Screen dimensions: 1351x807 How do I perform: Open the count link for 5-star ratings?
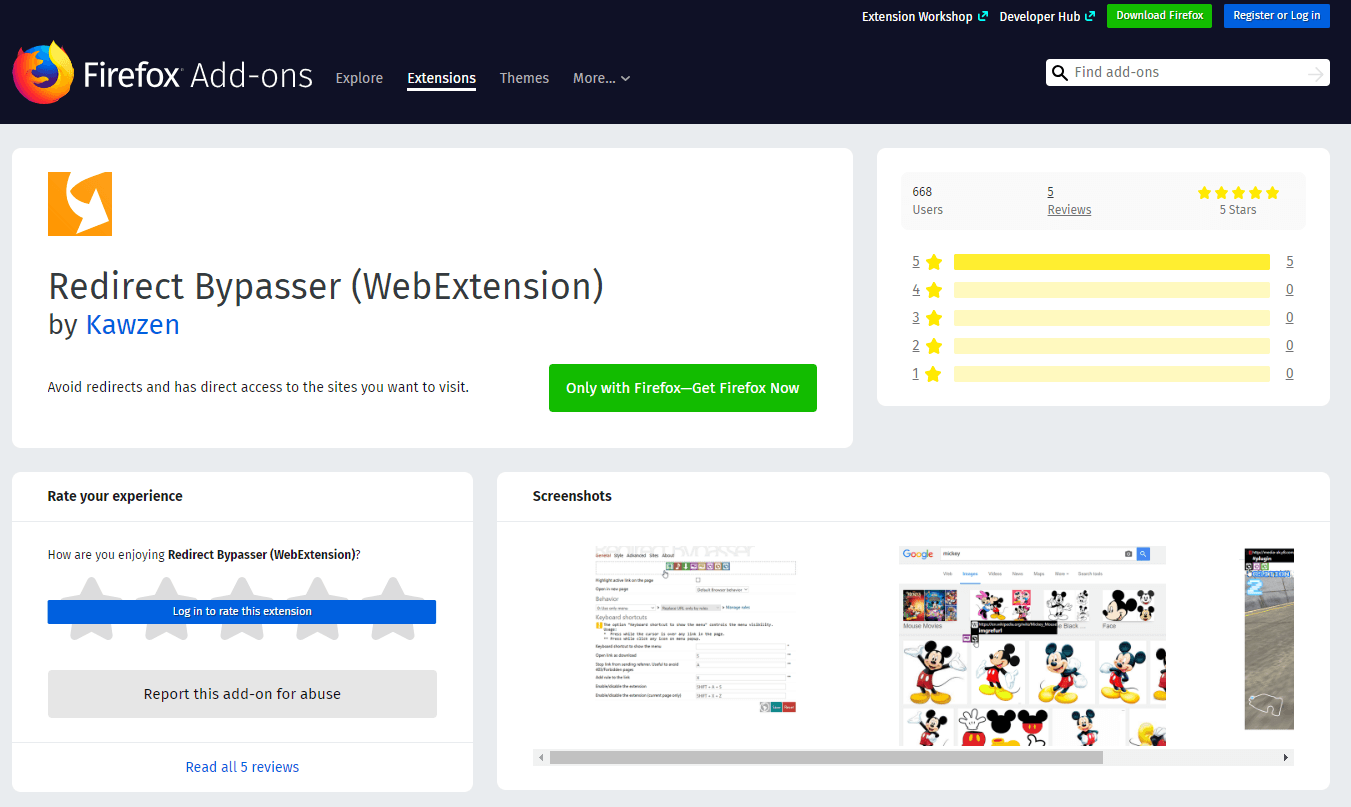(x=1290, y=262)
